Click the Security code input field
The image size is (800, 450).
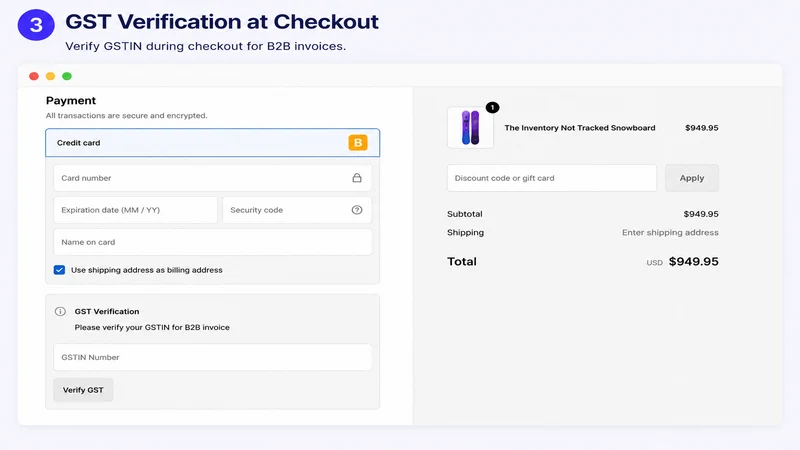coord(297,210)
